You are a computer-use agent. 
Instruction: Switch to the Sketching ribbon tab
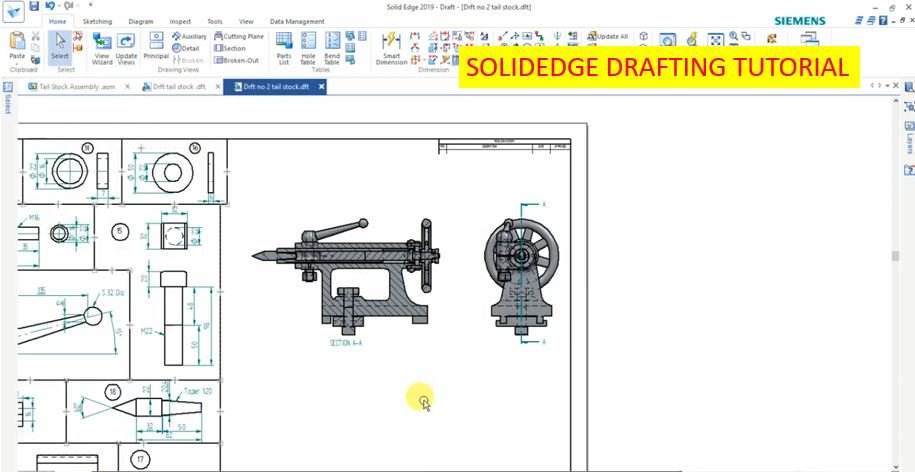tap(97, 21)
